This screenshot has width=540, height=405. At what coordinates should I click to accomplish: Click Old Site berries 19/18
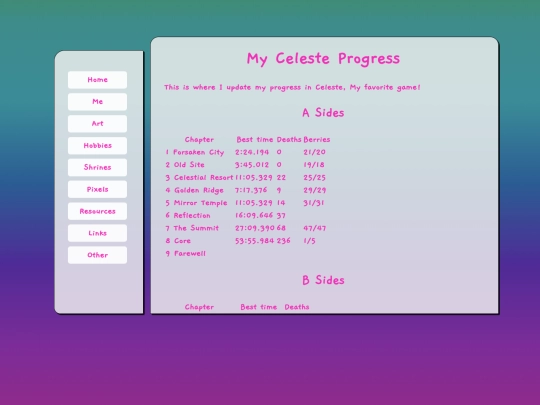tap(314, 165)
